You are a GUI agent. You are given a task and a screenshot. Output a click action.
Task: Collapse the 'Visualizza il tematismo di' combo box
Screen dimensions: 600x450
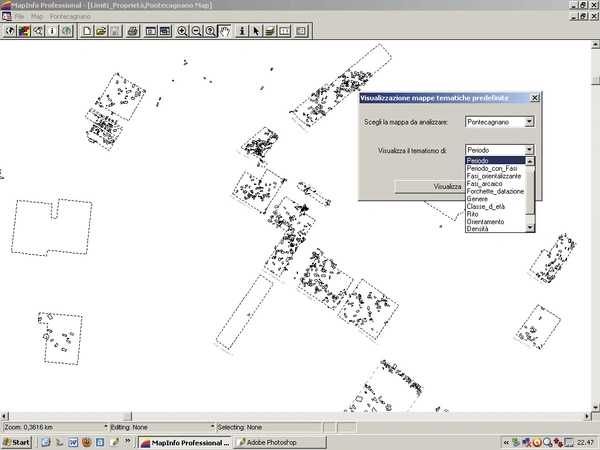(x=529, y=150)
